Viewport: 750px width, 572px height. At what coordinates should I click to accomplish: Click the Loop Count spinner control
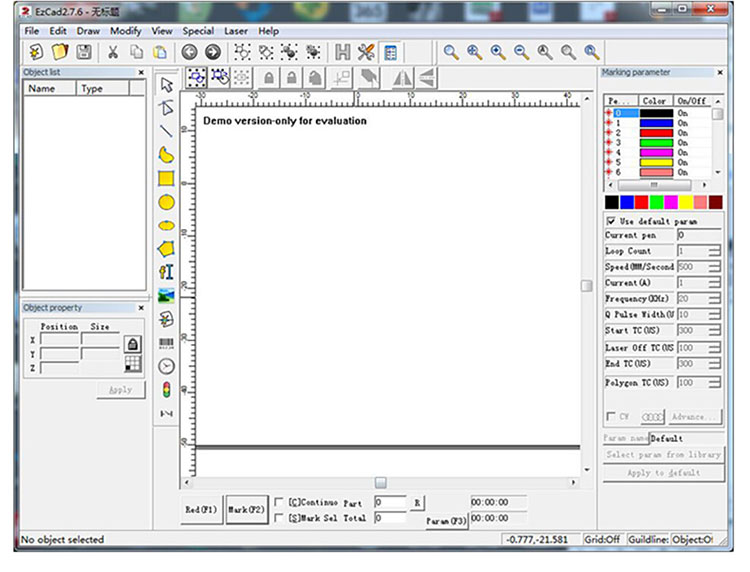click(714, 251)
